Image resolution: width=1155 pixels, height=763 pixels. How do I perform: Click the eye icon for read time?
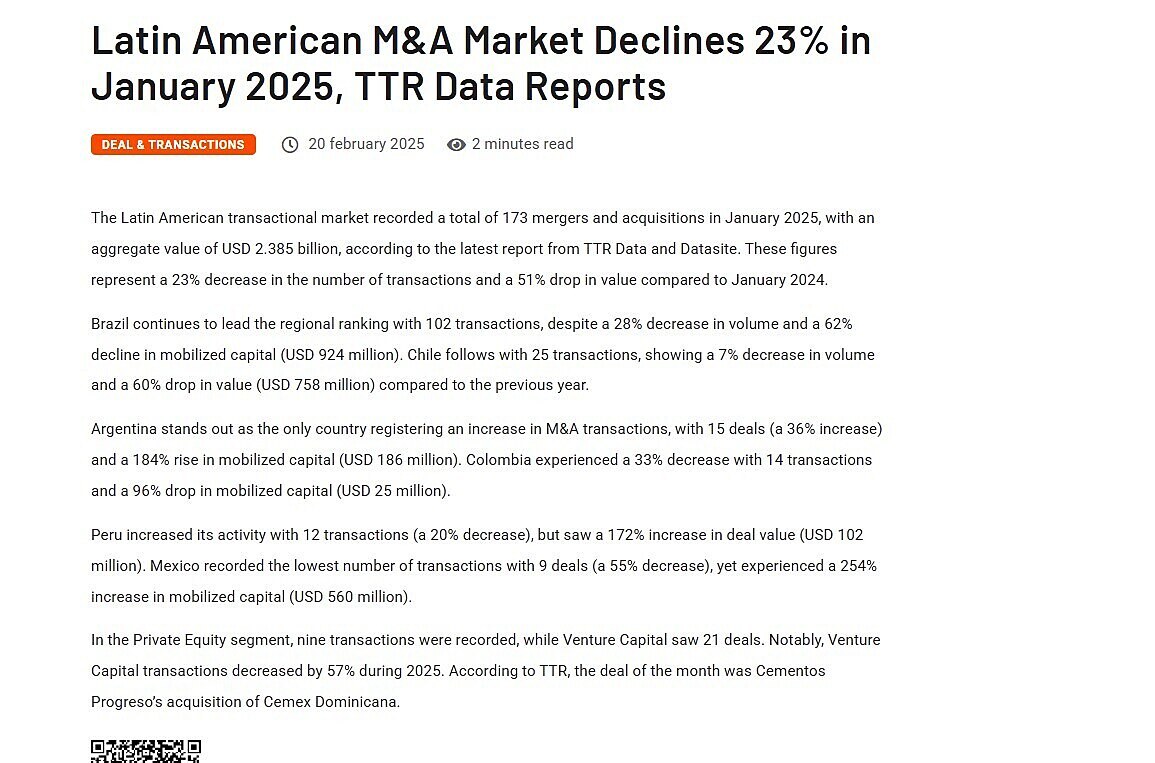click(456, 145)
